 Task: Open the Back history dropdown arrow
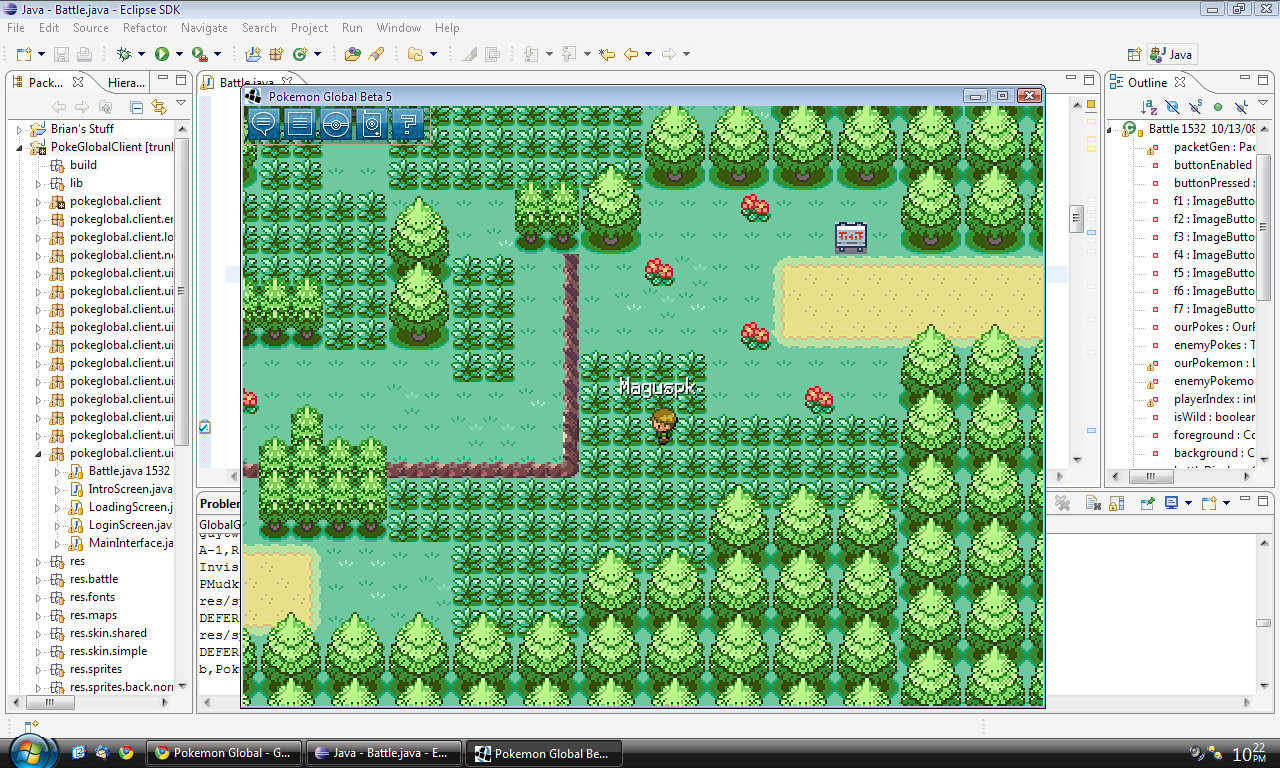648,54
